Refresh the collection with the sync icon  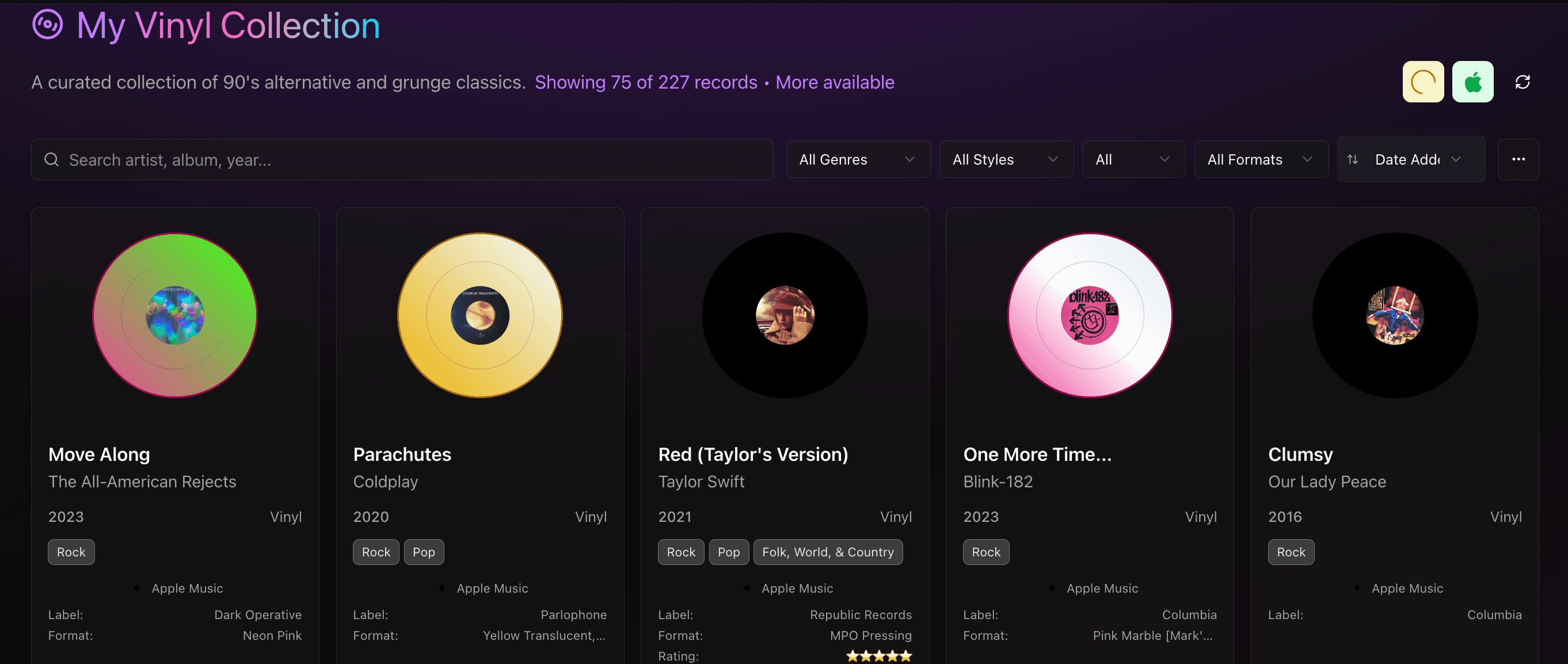[1523, 81]
